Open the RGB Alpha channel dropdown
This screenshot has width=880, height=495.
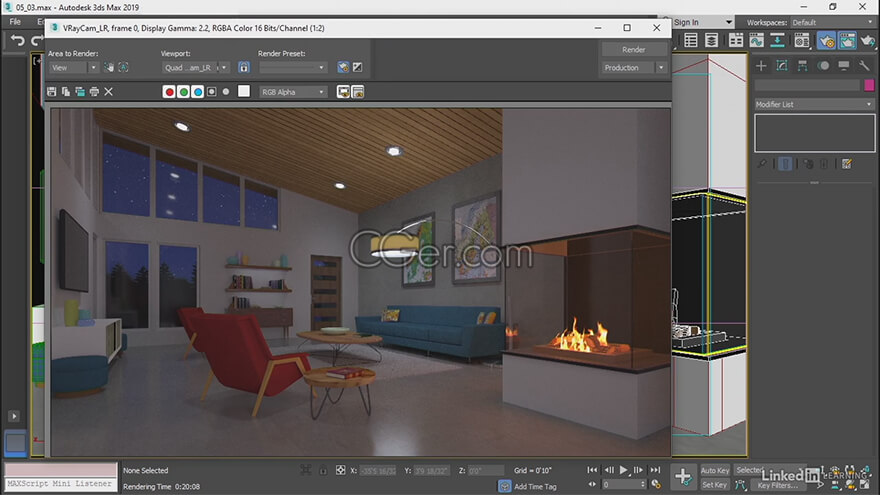pos(293,92)
